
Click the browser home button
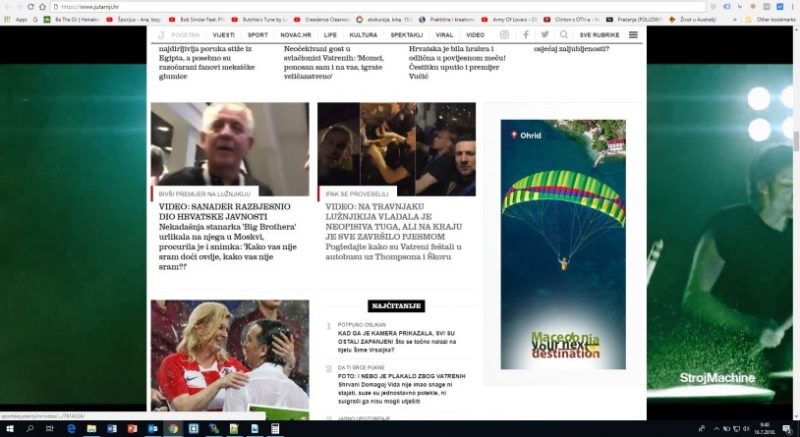coord(42,7)
